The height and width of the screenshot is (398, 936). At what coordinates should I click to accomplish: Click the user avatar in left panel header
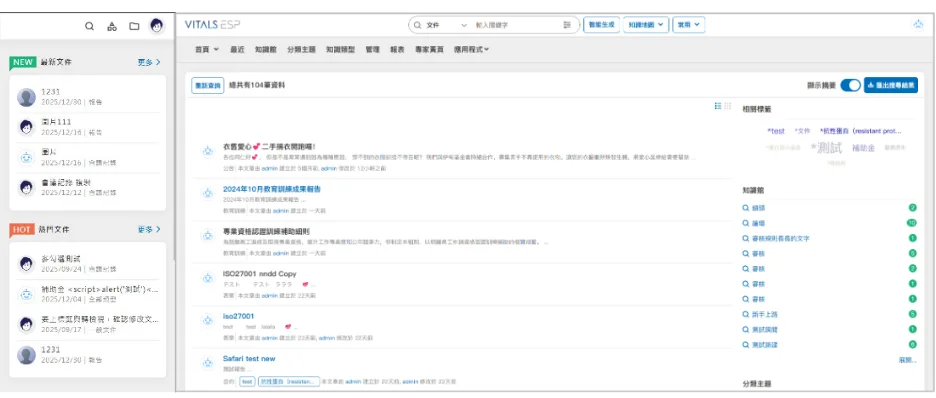pos(156,26)
